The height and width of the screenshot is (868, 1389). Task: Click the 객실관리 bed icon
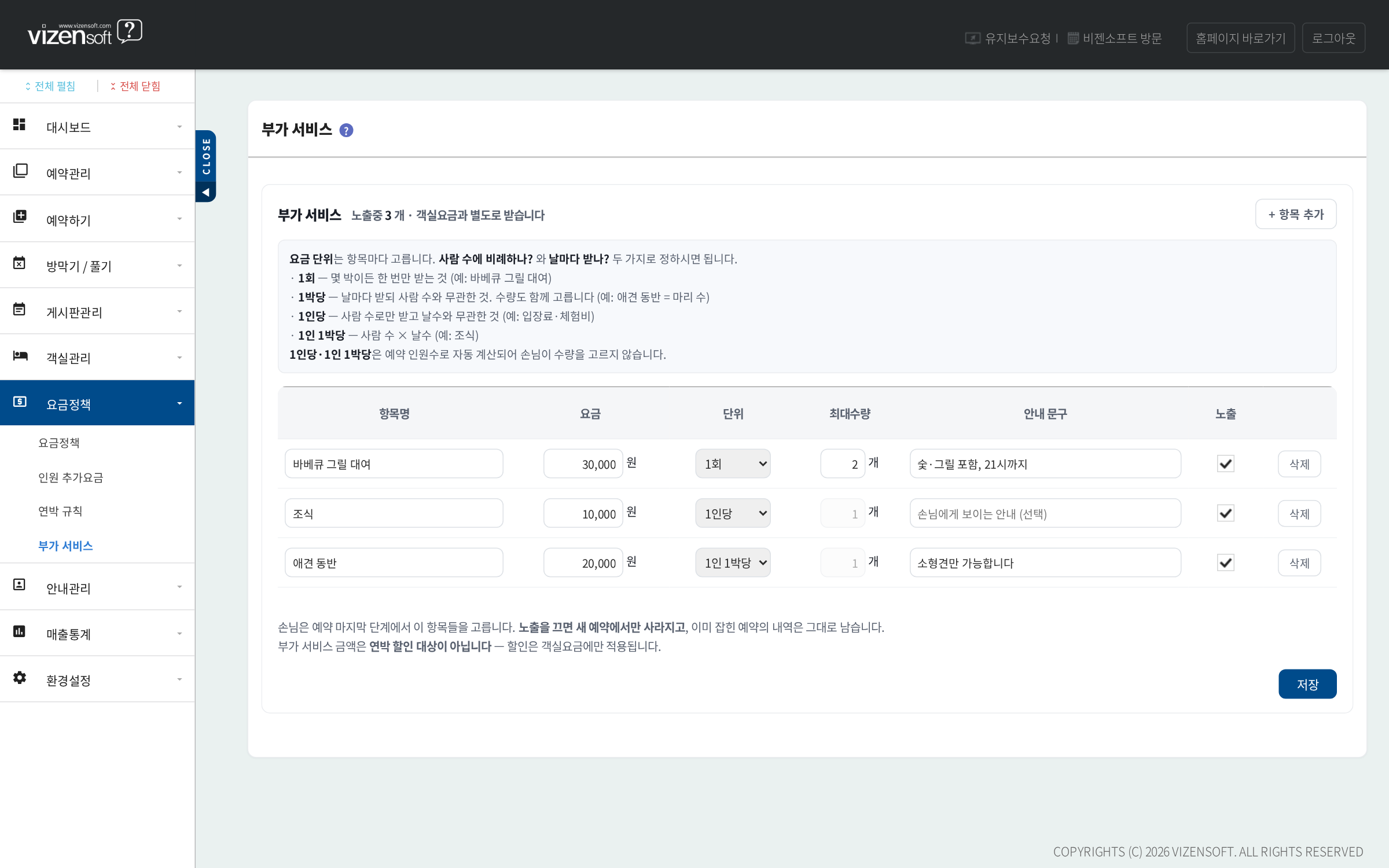coord(20,355)
